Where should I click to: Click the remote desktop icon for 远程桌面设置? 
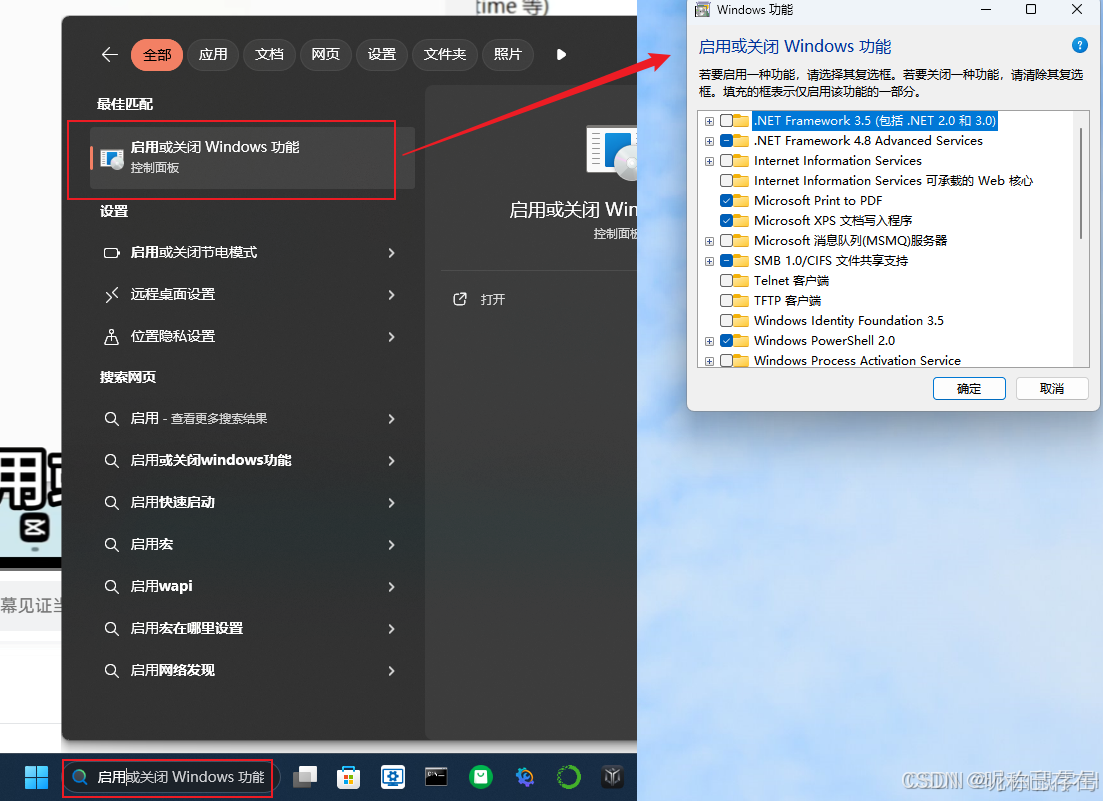(111, 295)
